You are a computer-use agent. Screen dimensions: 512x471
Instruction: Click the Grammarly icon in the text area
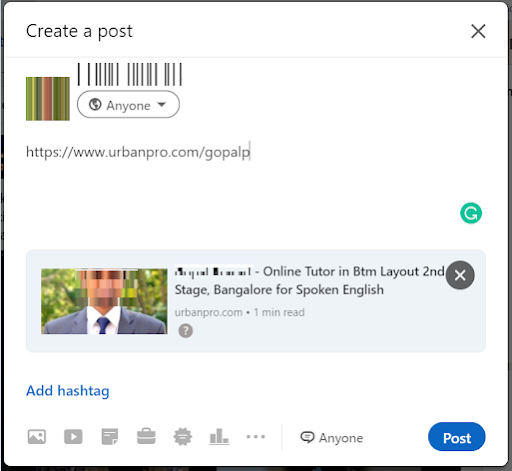[x=471, y=213]
